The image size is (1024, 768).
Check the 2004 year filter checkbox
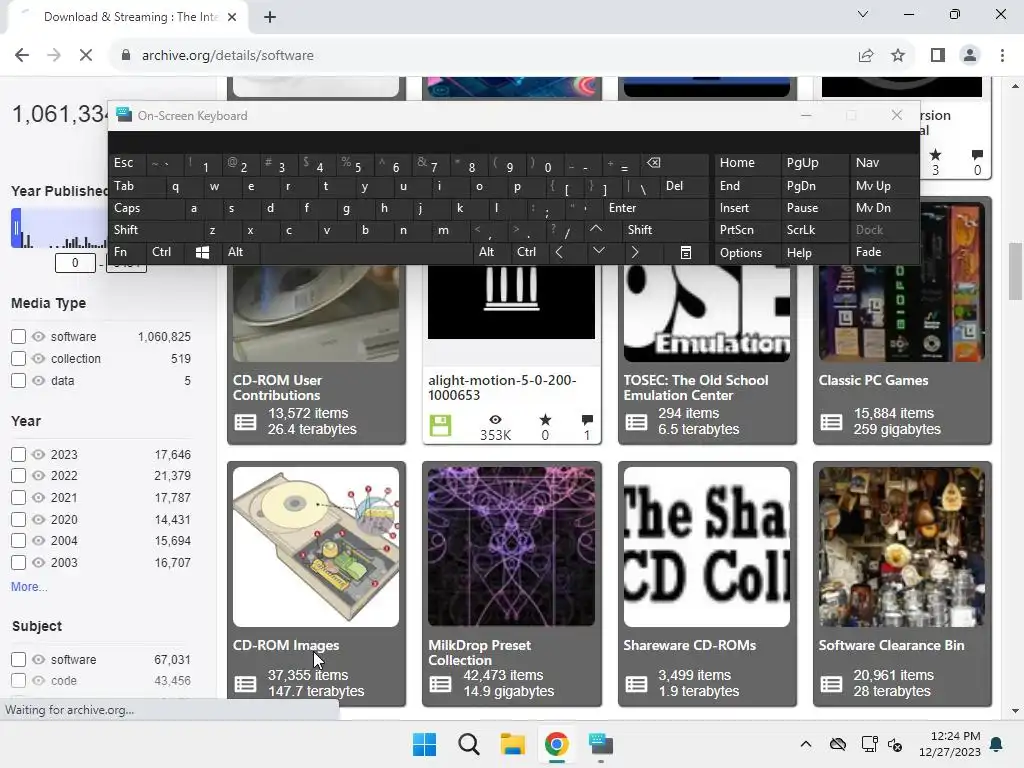tap(18, 541)
